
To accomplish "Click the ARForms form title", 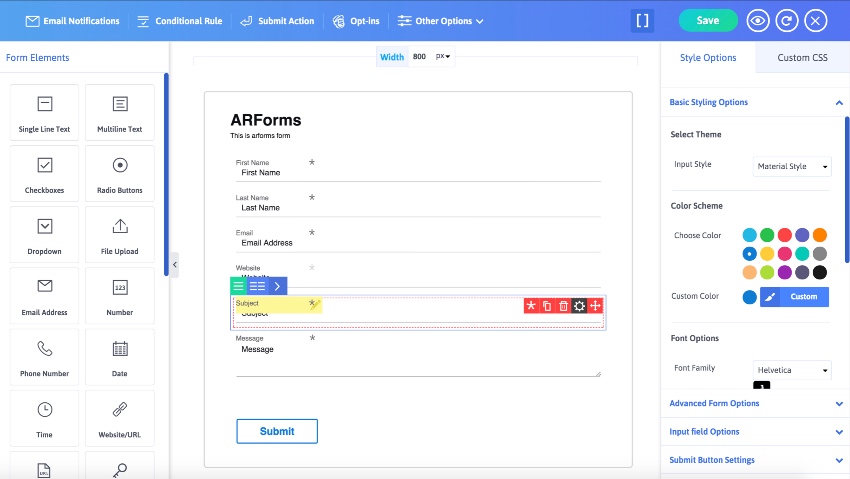I will (x=266, y=120).
